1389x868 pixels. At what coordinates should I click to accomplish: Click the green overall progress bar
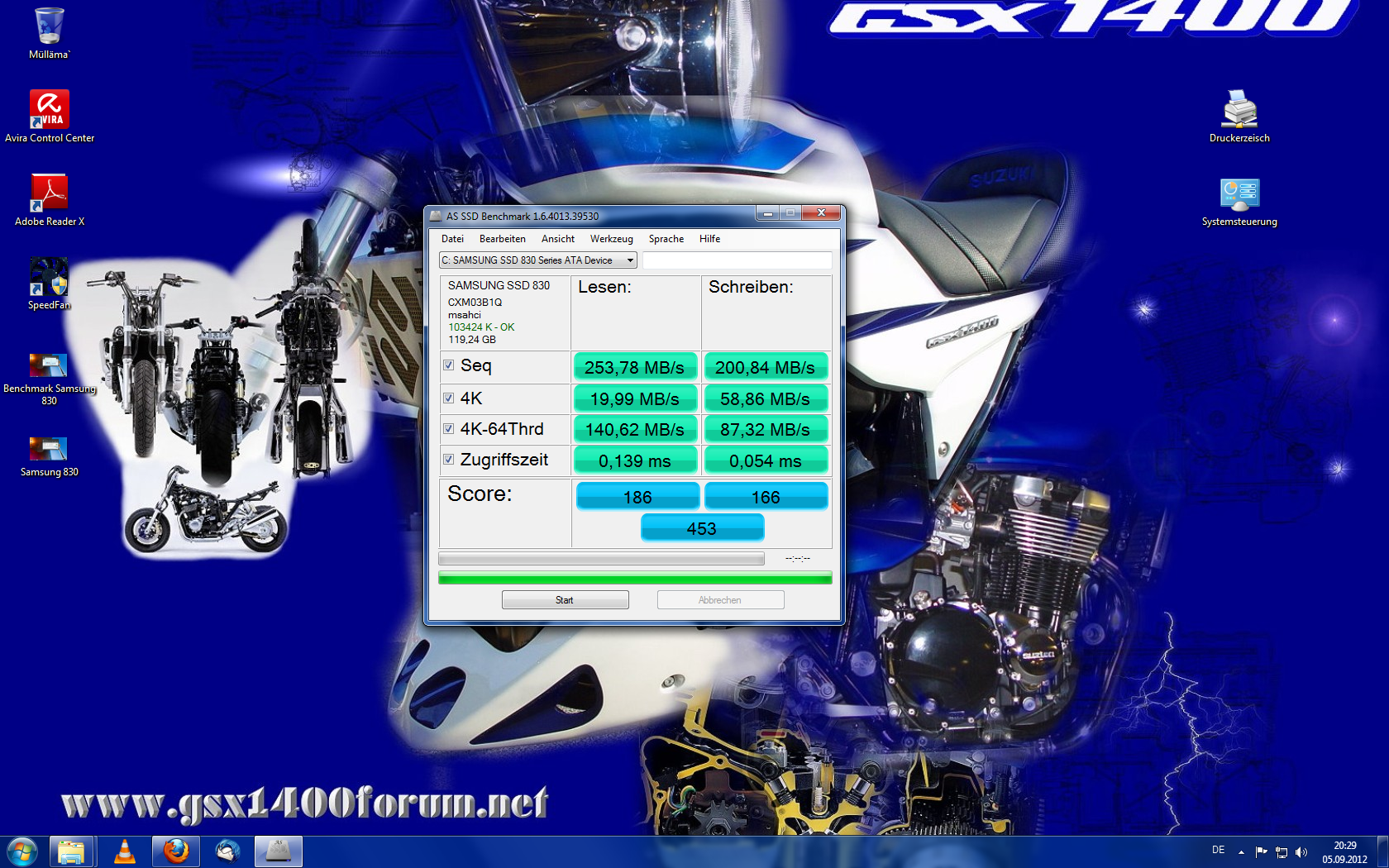tap(635, 578)
